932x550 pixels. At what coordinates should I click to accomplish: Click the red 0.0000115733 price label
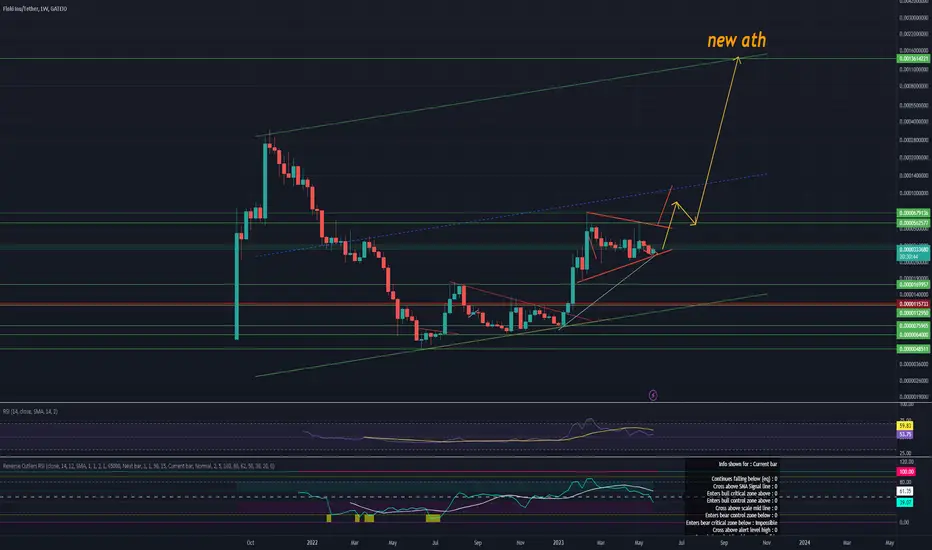pos(913,304)
